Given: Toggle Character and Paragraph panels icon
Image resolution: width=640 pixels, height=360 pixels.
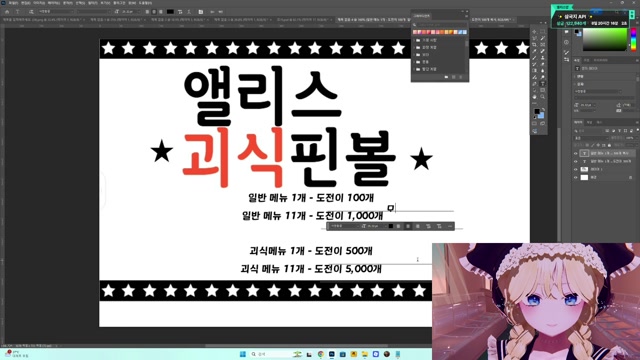Looking at the screenshot, I should pos(201,12).
